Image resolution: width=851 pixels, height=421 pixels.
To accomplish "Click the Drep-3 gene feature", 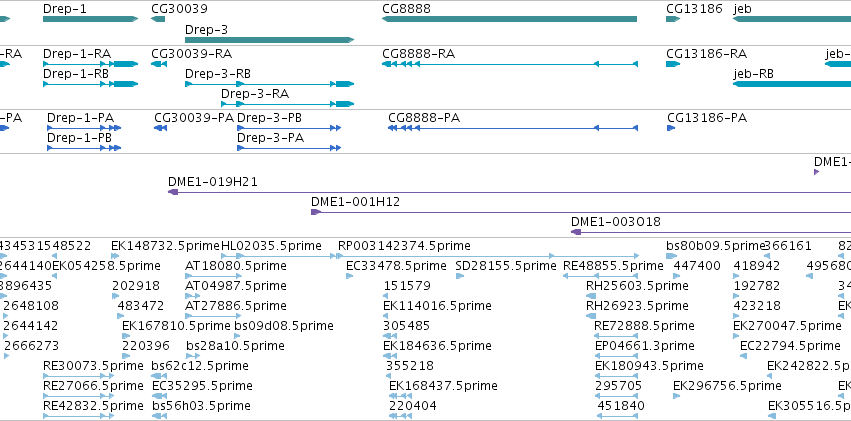I will [269, 40].
